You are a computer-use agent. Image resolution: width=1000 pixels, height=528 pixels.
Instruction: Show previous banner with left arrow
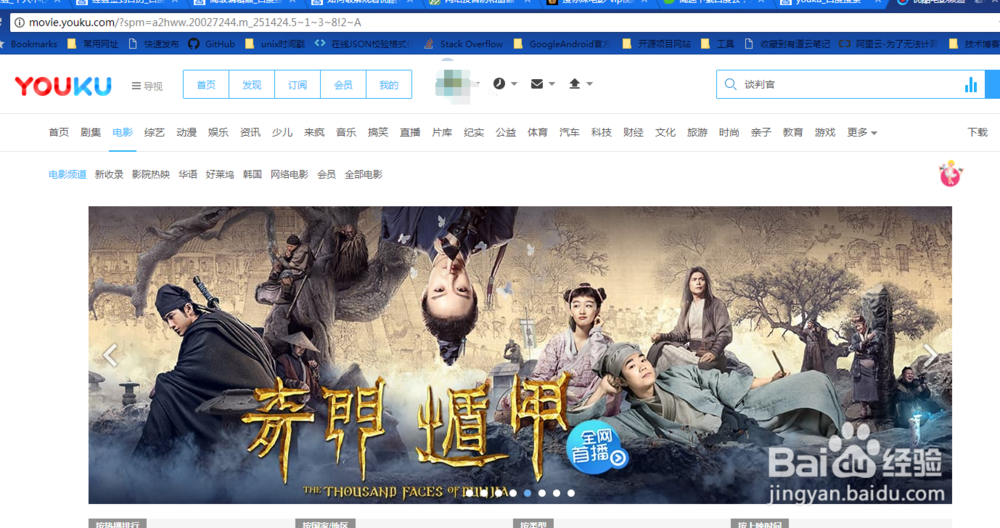[x=111, y=355]
